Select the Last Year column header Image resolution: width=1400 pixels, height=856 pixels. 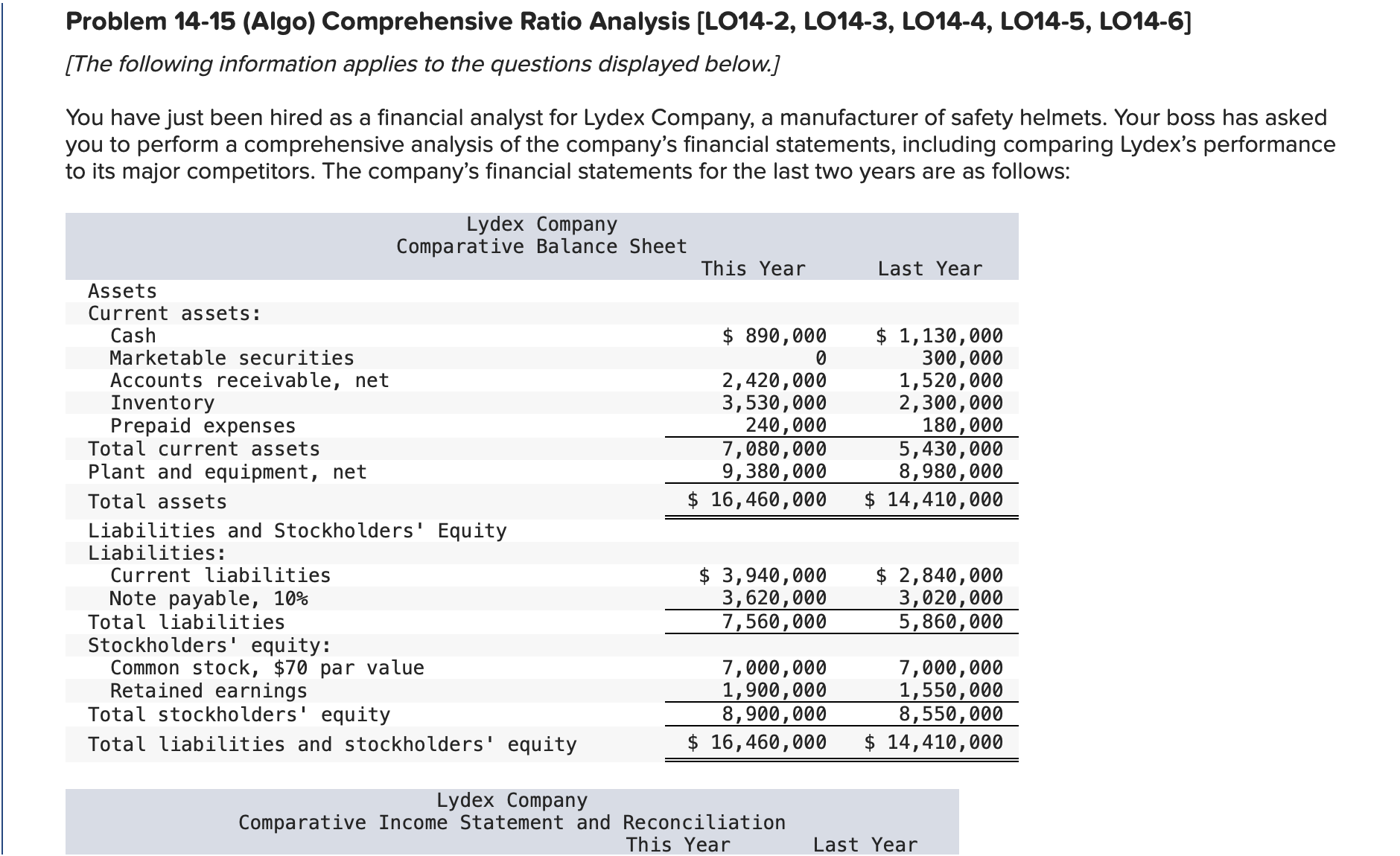point(929,269)
